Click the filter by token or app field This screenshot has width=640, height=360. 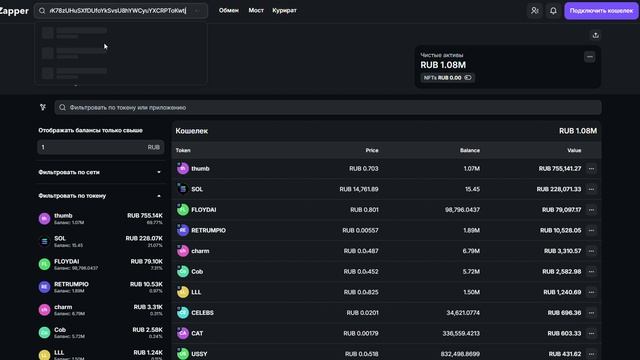328,107
